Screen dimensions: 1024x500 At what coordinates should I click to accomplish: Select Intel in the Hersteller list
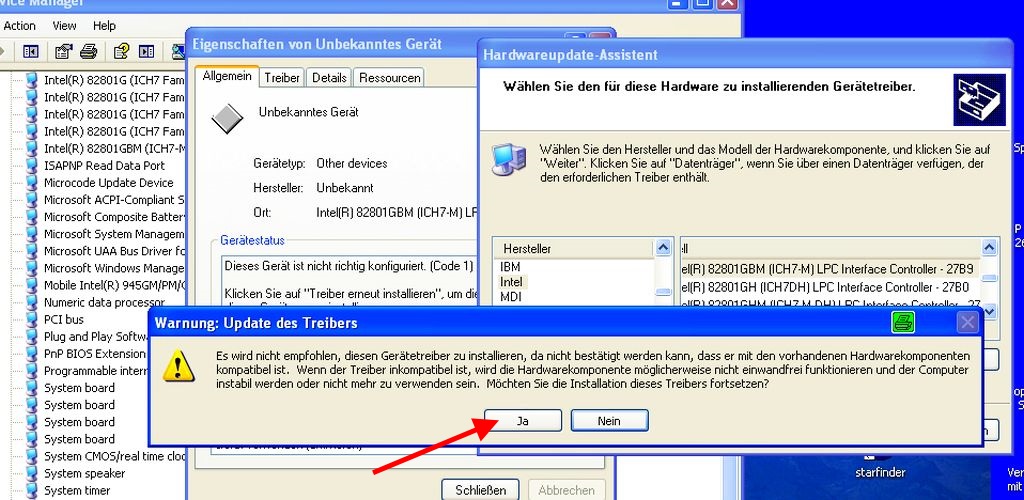tap(511, 282)
